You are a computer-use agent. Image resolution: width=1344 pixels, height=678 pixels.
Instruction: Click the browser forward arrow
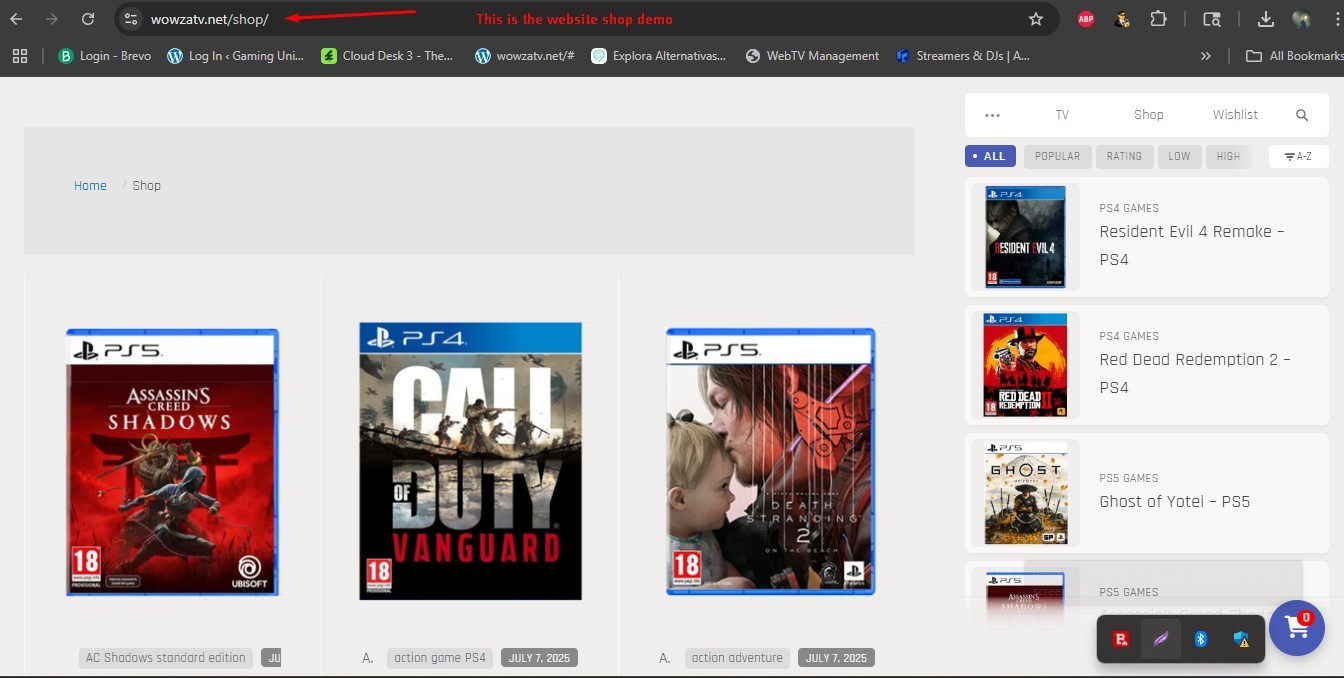[52, 19]
